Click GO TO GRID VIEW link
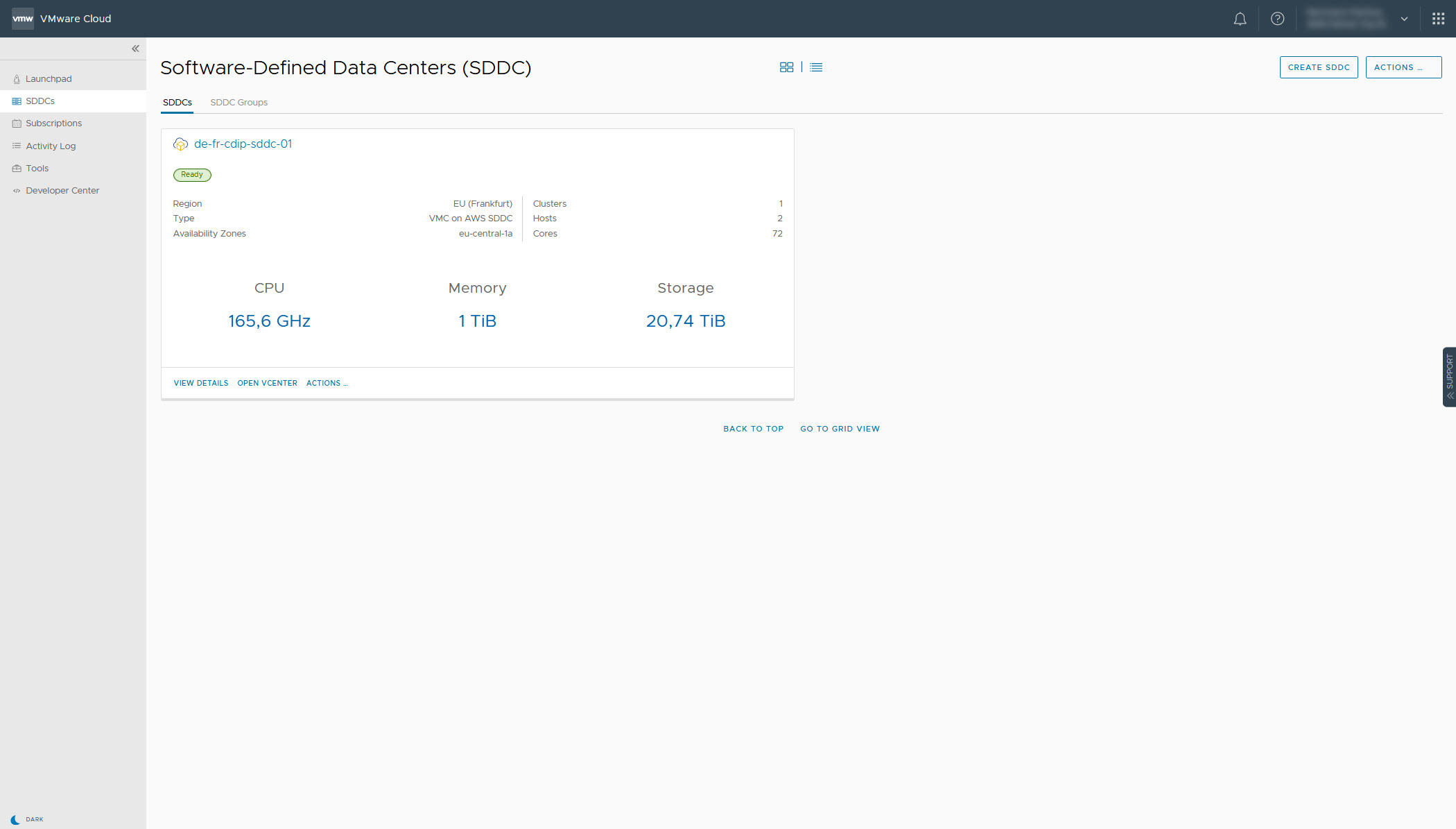The width and height of the screenshot is (1456, 829). [x=840, y=429]
